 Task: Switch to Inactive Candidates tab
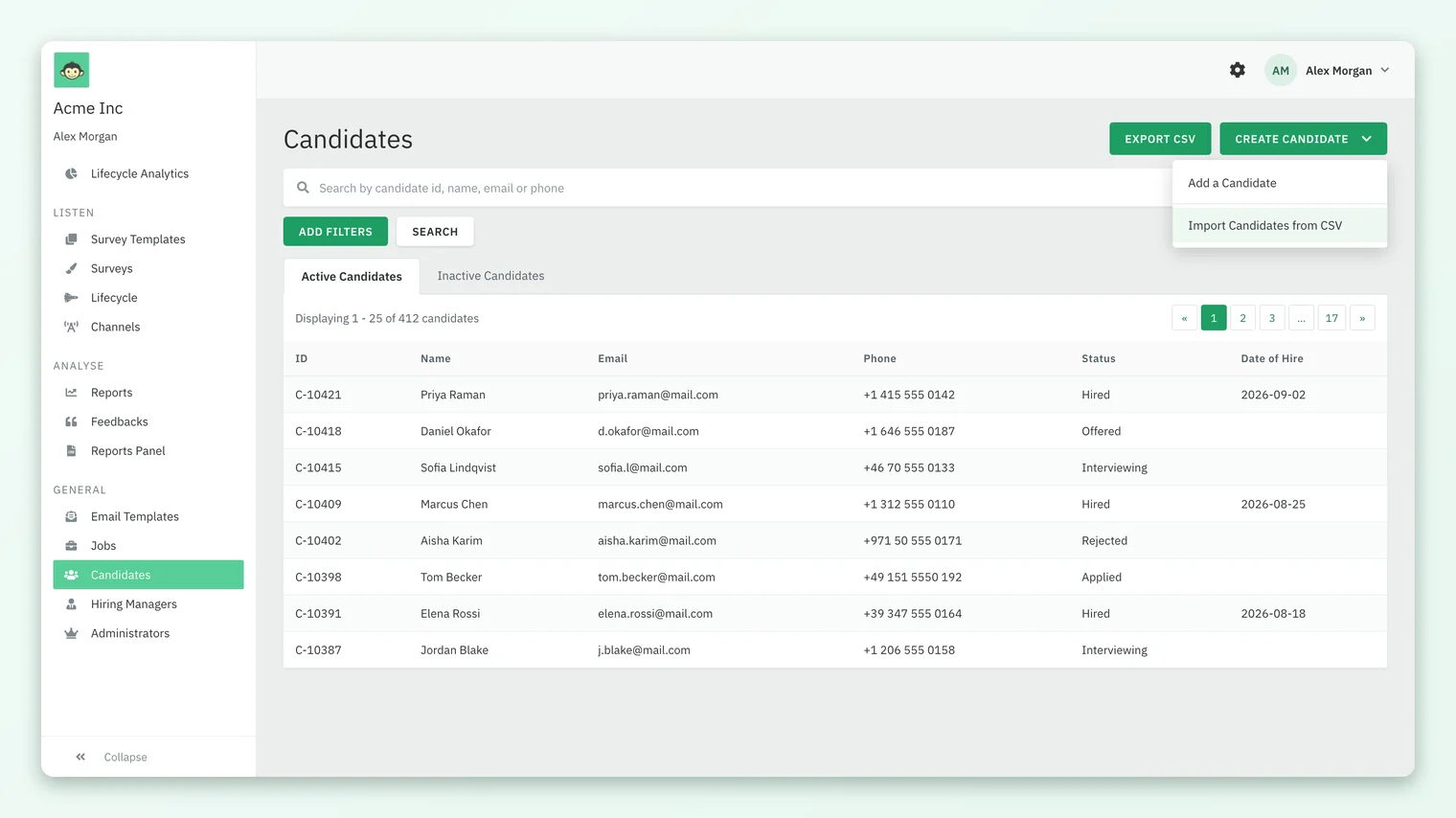(x=490, y=276)
